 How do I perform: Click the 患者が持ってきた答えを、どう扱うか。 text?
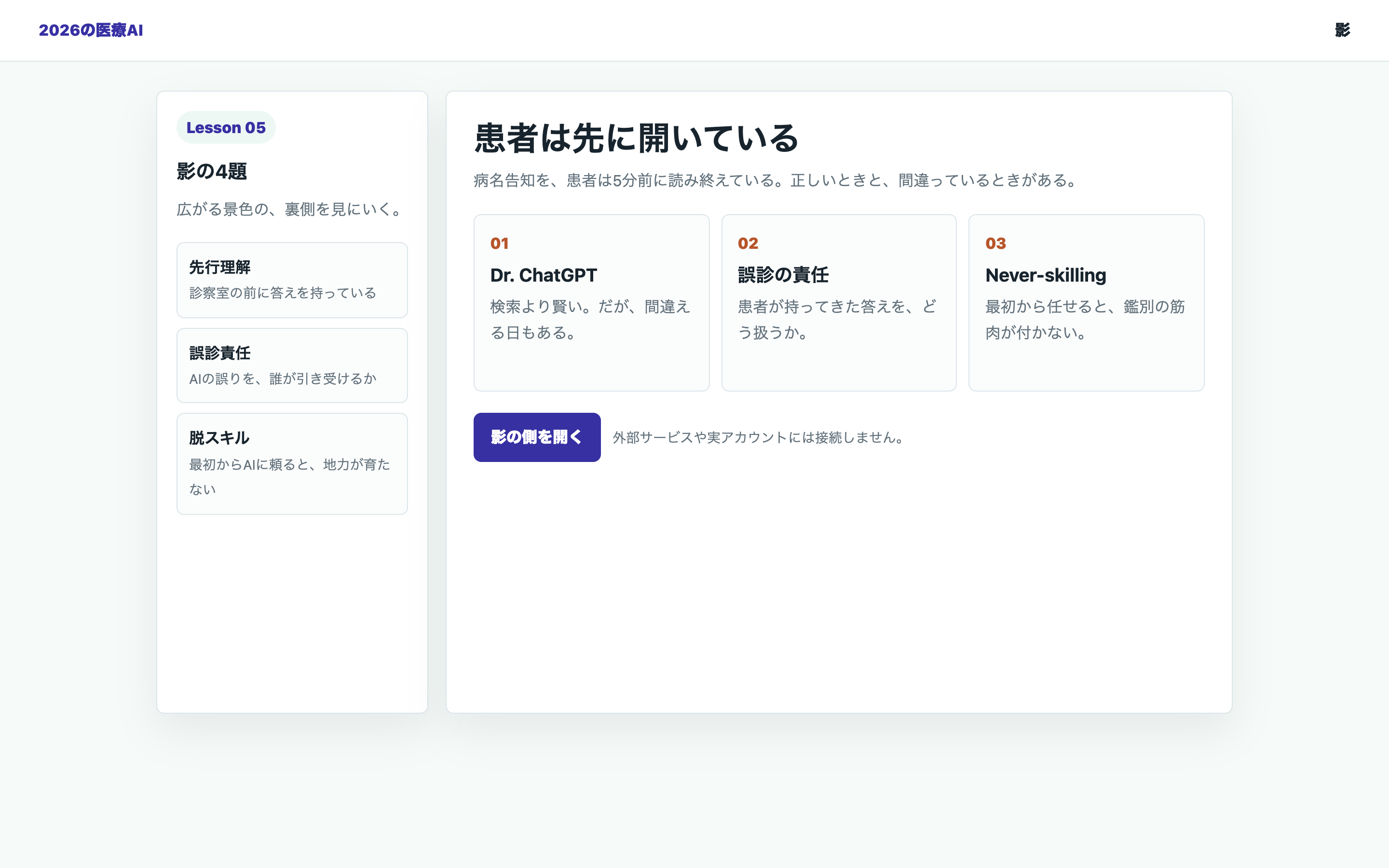837,320
